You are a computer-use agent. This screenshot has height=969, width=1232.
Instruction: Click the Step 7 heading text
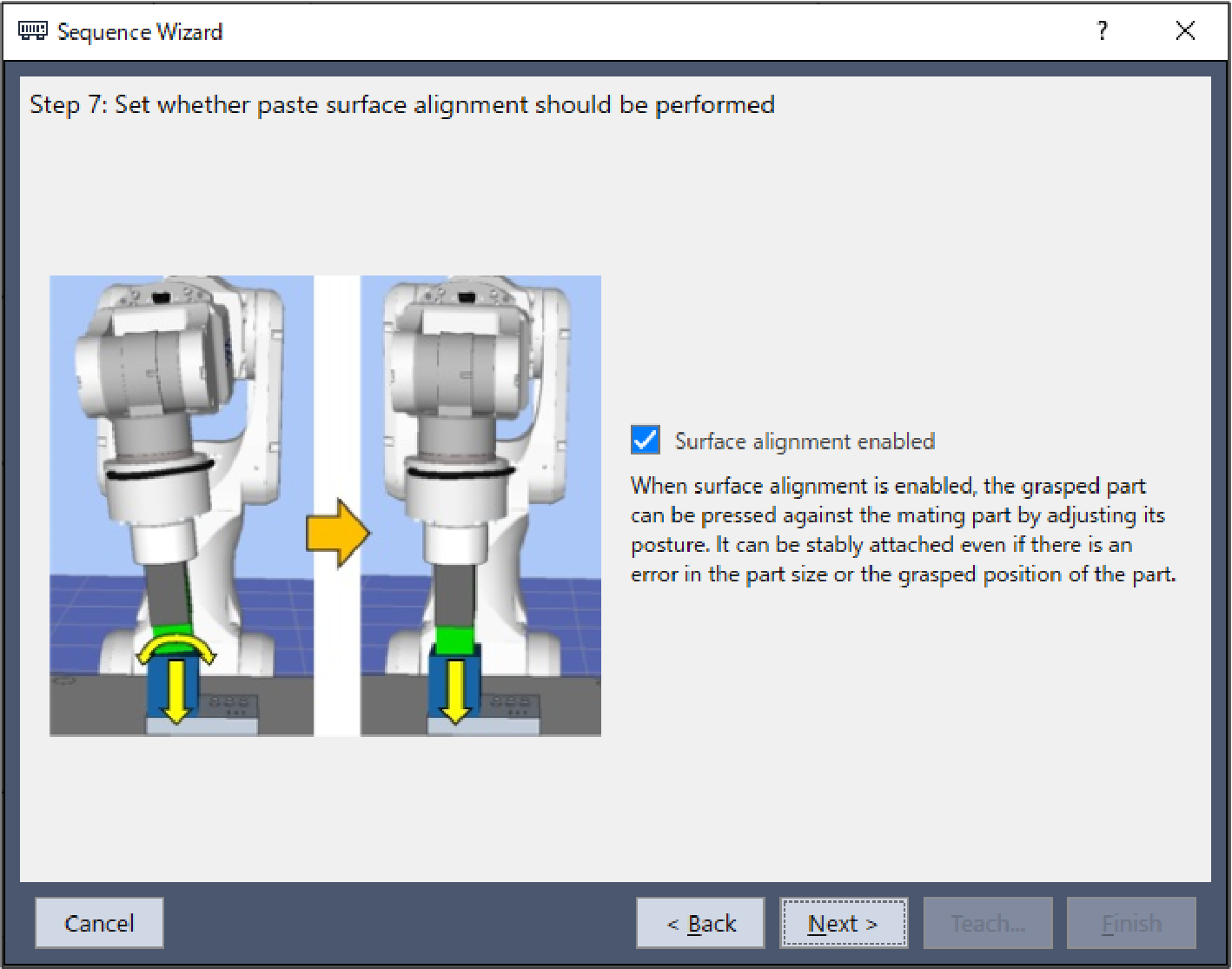point(402,105)
